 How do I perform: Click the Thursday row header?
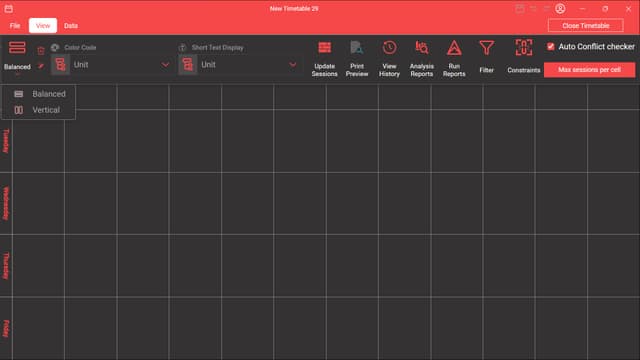click(6, 266)
